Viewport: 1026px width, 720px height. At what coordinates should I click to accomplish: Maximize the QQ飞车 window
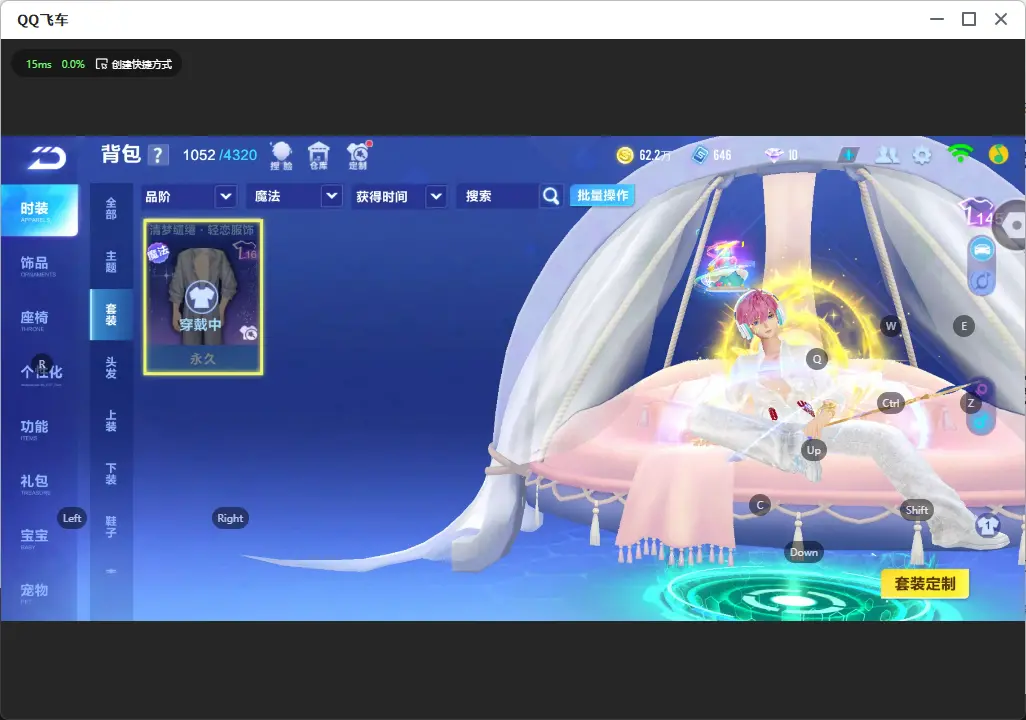[x=969, y=20]
